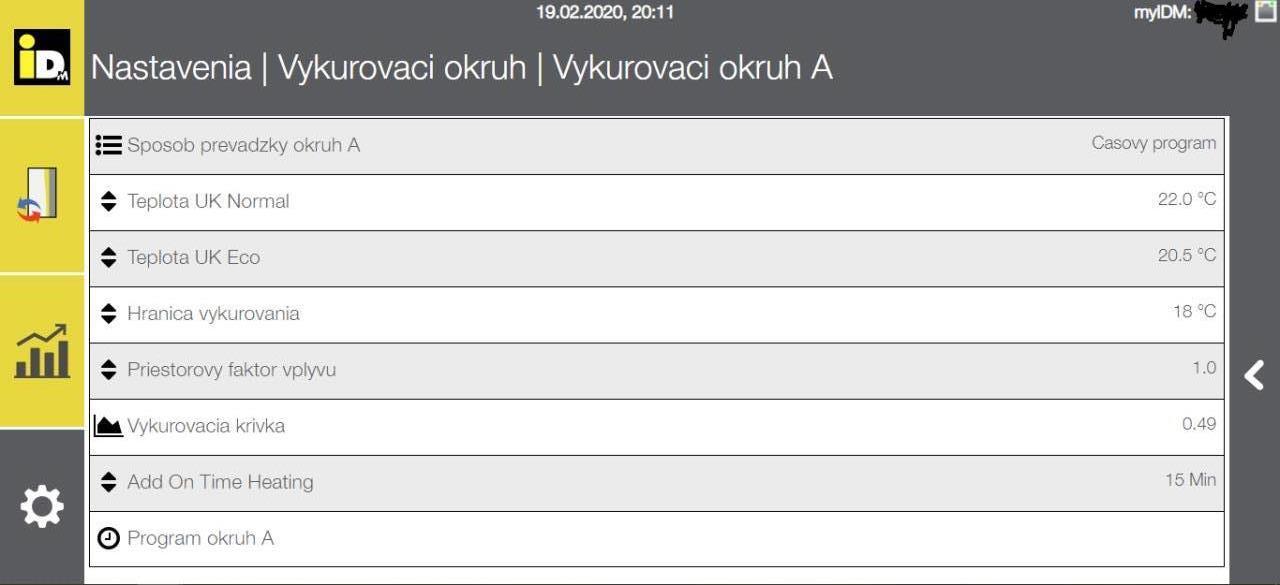The image size is (1280, 585).
Task: Adjust Priestorovy faktor vplyvu stepper arrows
Action: (x=109, y=369)
